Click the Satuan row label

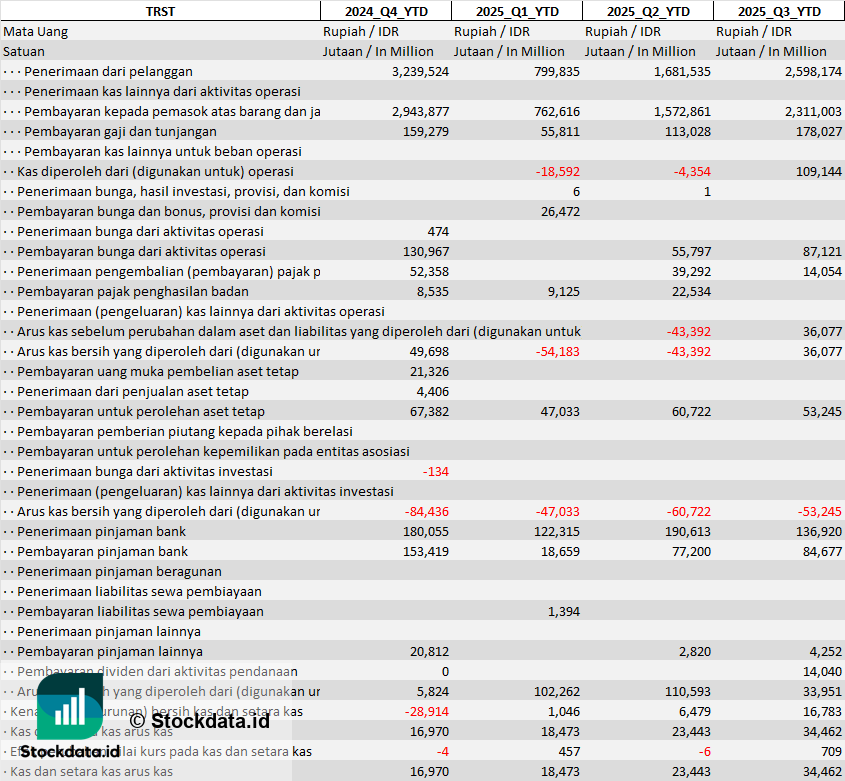(x=24, y=52)
